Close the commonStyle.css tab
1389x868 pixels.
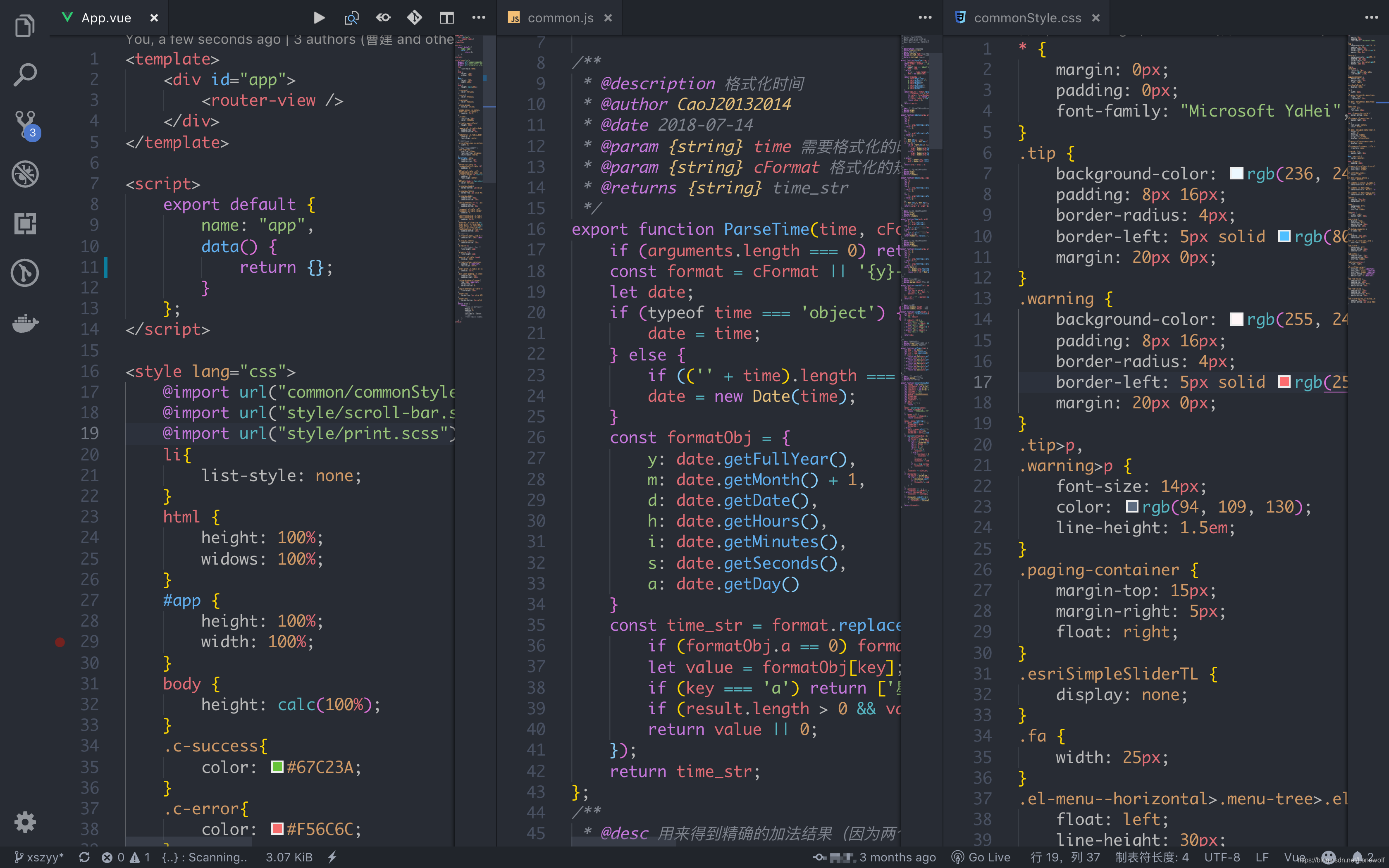click(x=1096, y=18)
